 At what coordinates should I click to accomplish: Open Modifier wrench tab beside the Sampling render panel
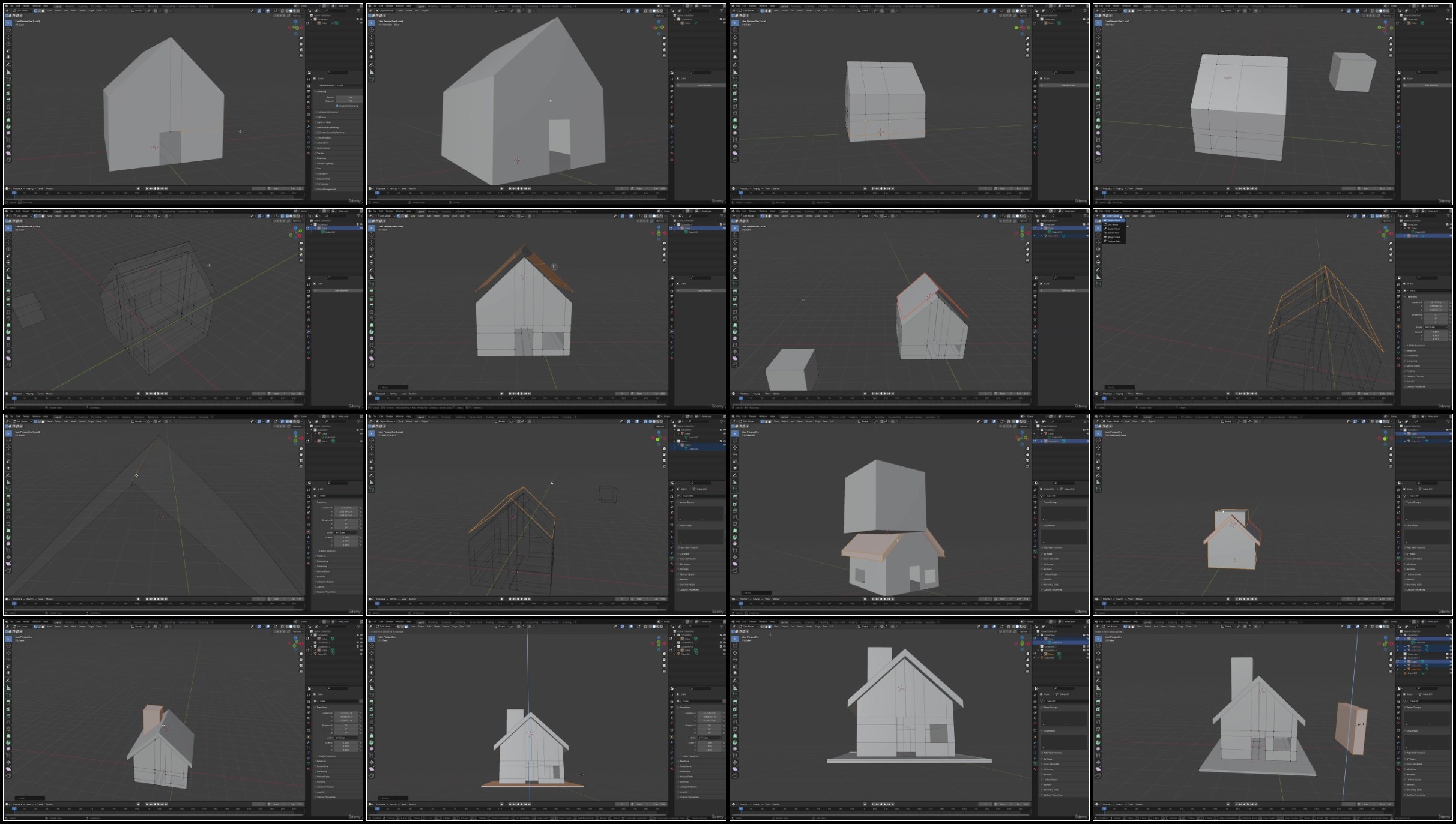click(x=309, y=127)
